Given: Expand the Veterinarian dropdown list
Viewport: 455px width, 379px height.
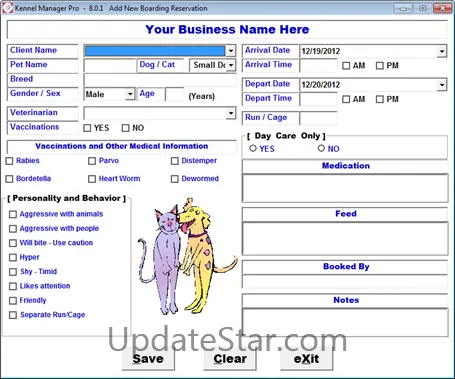Looking at the screenshot, I should click(231, 113).
